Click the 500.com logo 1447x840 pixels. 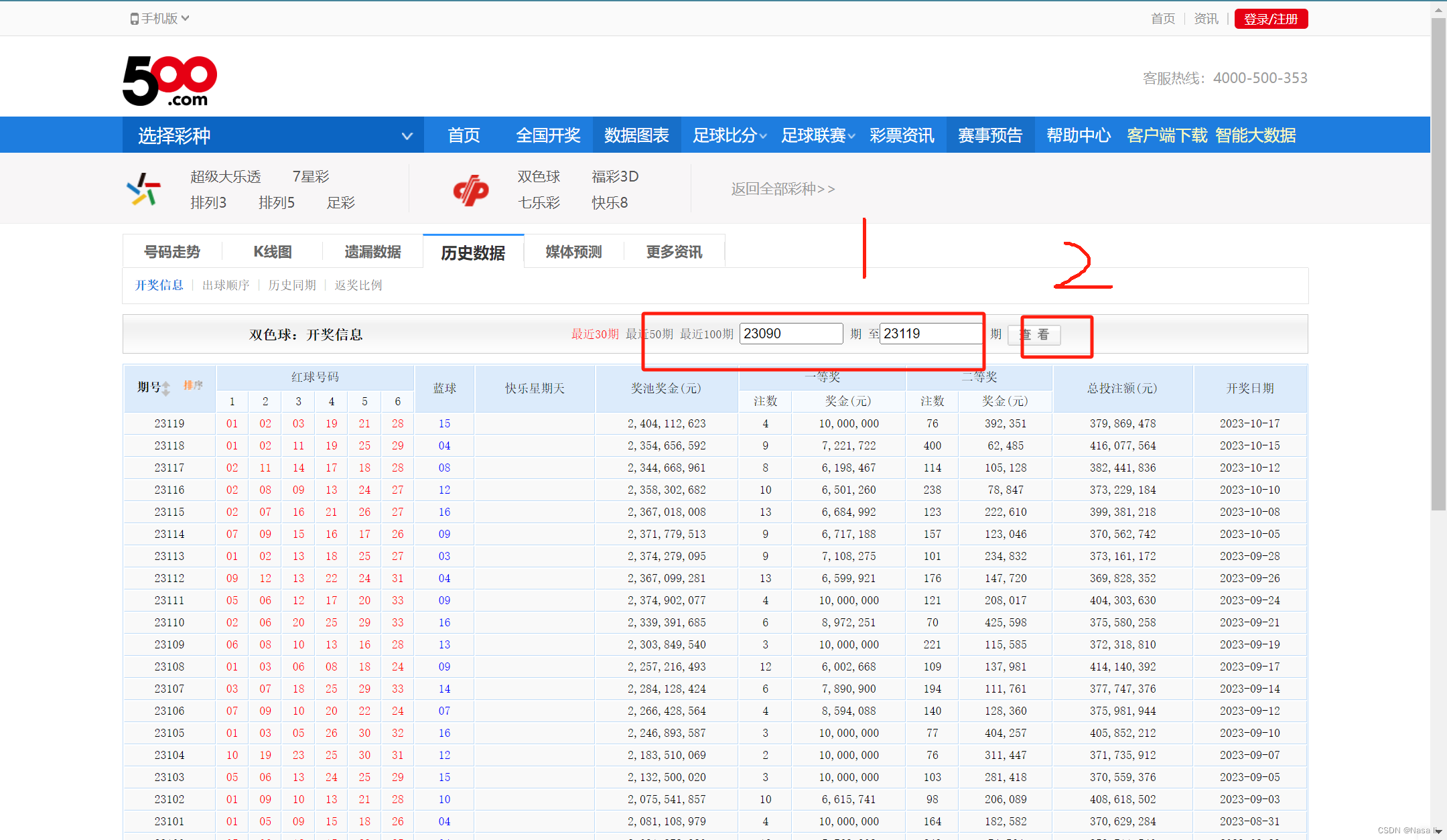pyautogui.click(x=169, y=80)
